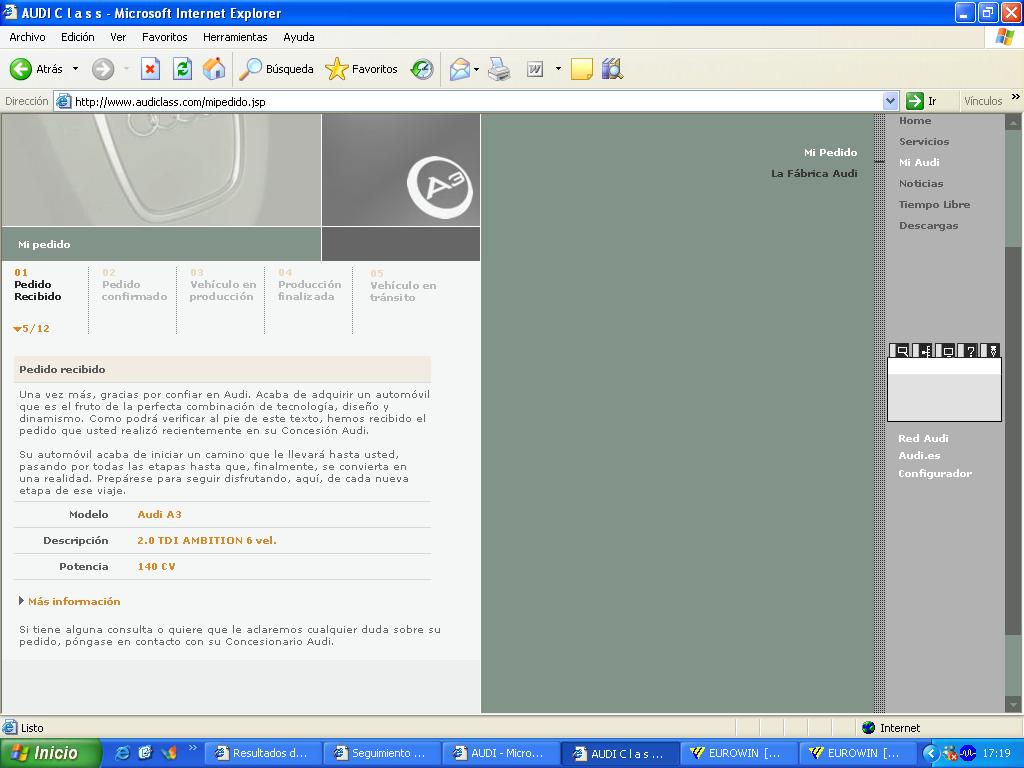The image size is (1024, 768).
Task: Open the La Fábrica Audi link
Action: tap(814, 173)
